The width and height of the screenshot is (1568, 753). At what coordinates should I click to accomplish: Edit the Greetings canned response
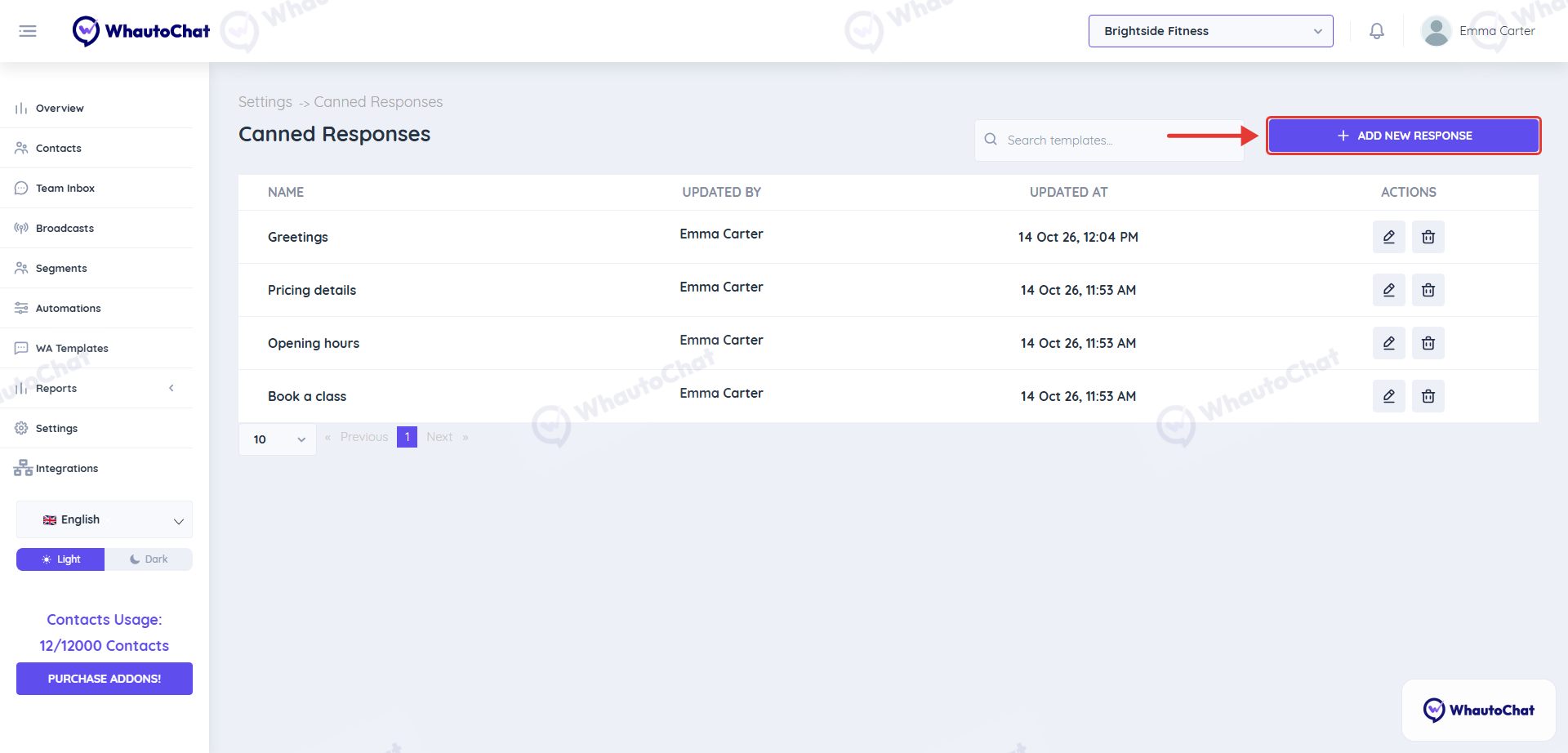[x=1389, y=237]
